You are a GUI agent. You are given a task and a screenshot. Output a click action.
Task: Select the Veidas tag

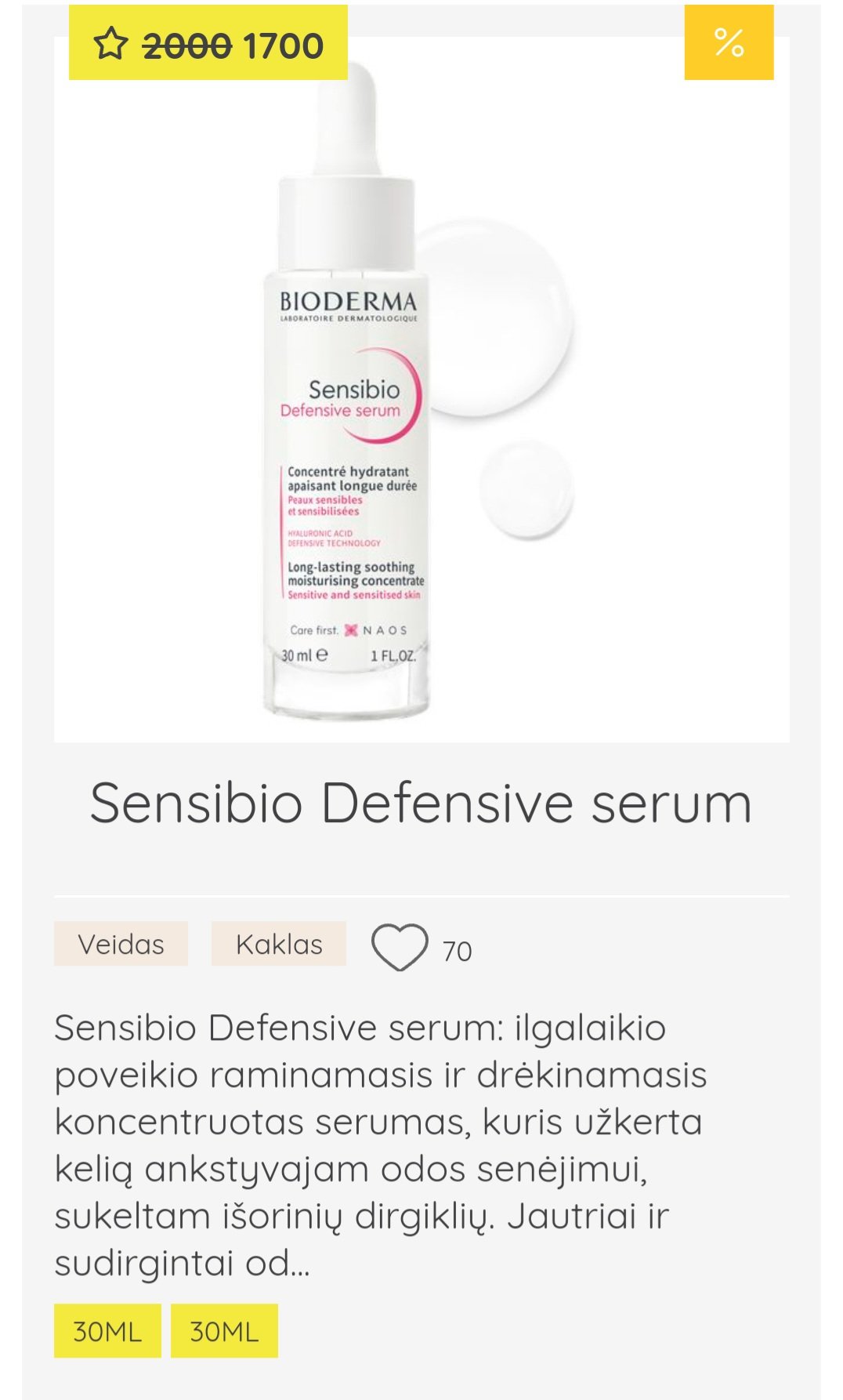coord(121,944)
